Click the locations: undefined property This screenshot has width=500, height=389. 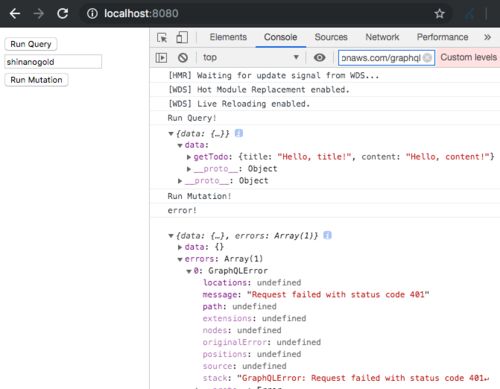pos(252,283)
